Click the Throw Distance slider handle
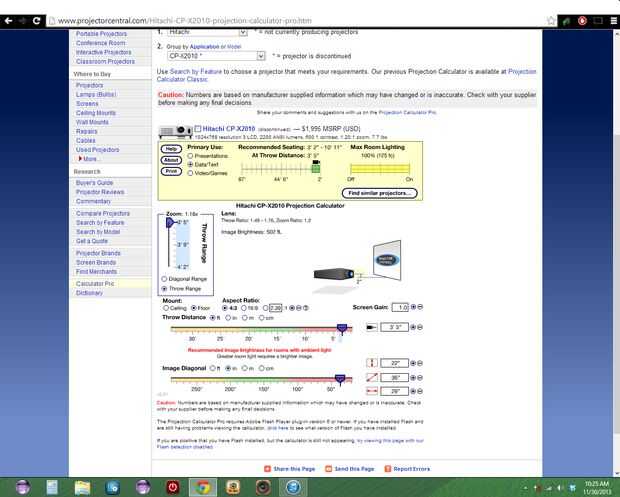620x497 pixels. point(342,329)
